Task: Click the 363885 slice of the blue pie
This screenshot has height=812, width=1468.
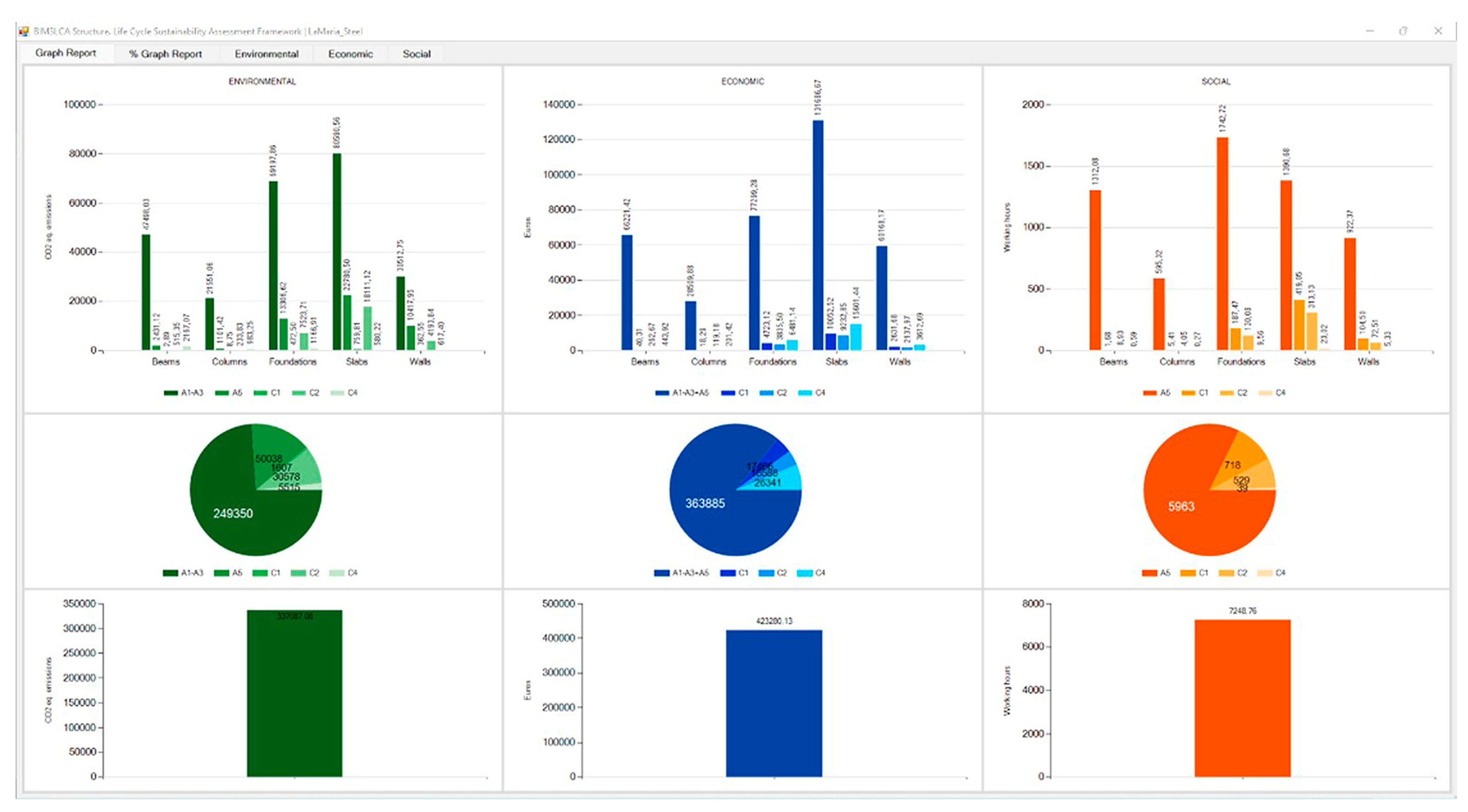Action: point(705,504)
